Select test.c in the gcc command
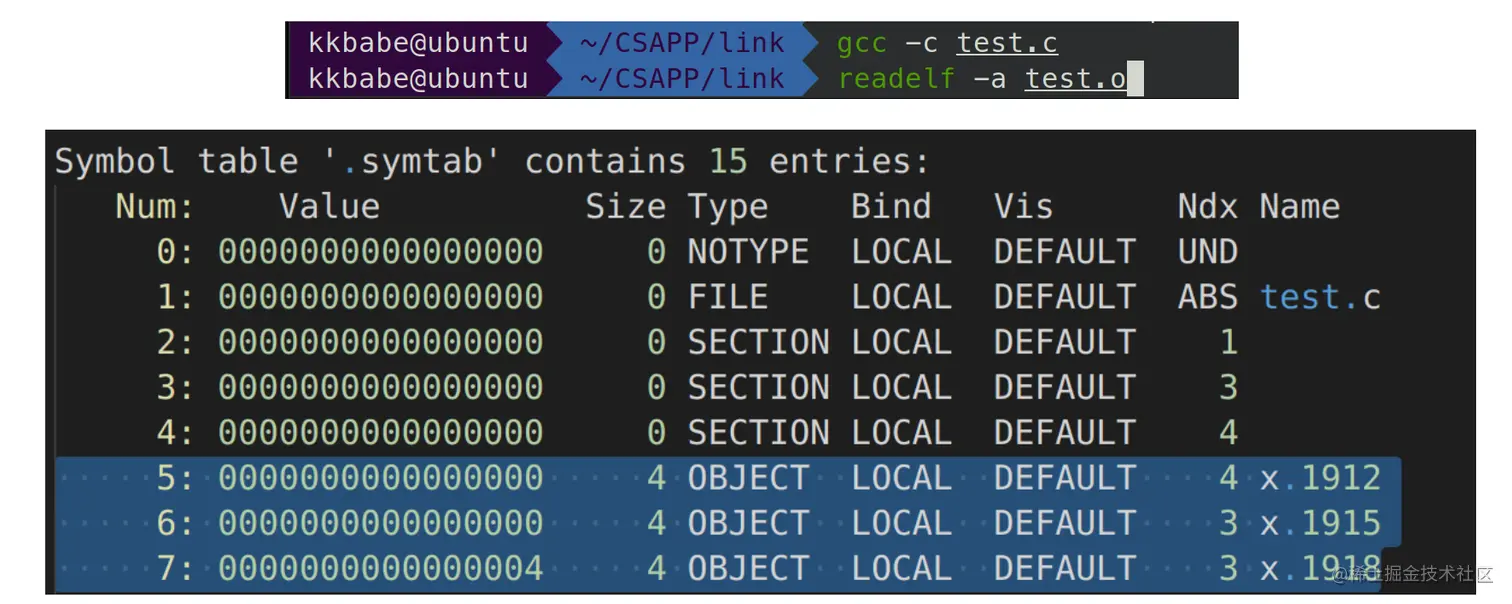Screen dimensions: 1512x604 (1007, 44)
